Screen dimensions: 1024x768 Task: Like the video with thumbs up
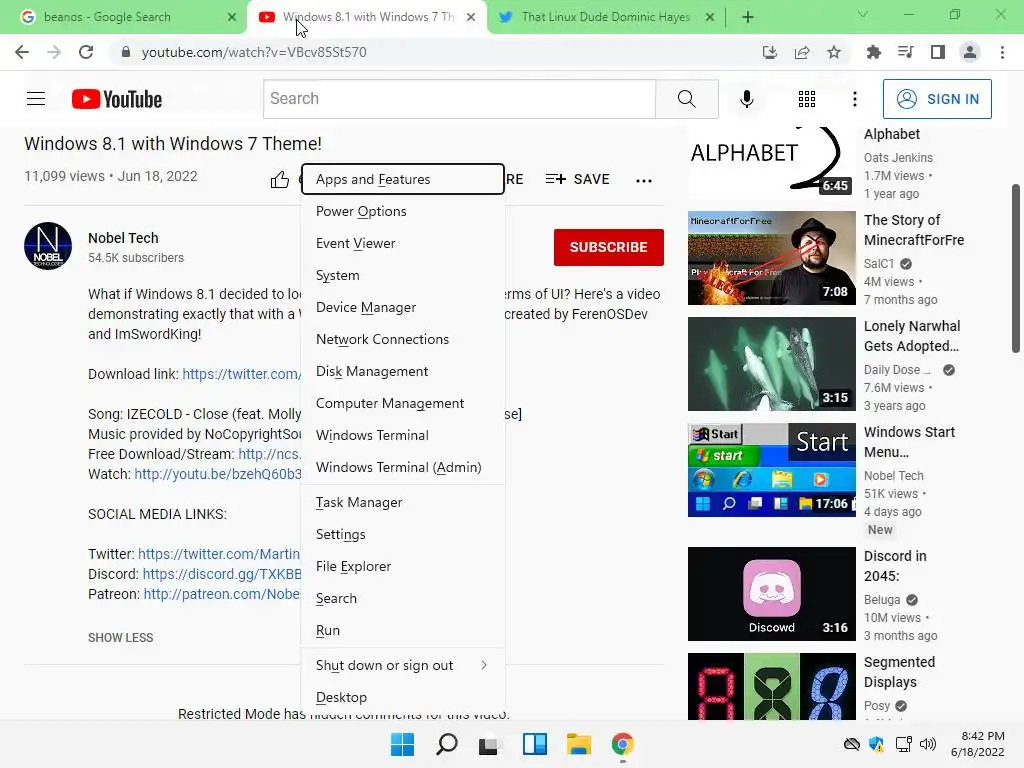coord(280,179)
